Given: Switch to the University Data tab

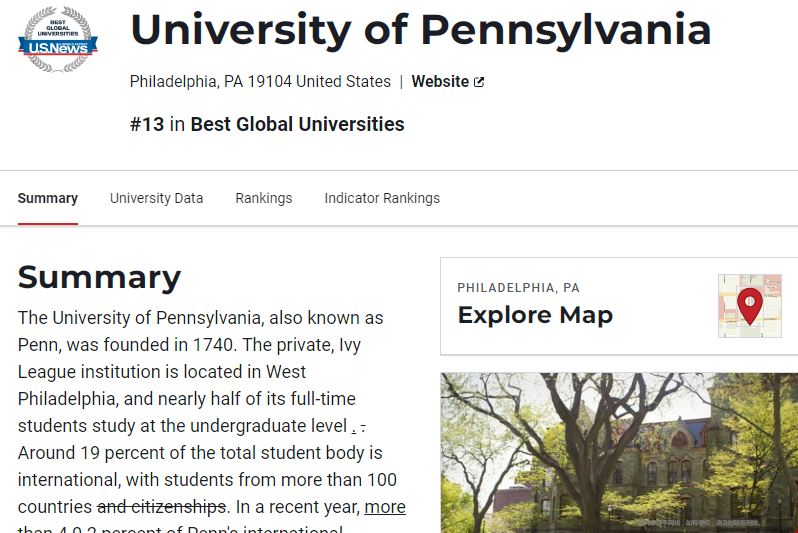Looking at the screenshot, I should pos(156,198).
